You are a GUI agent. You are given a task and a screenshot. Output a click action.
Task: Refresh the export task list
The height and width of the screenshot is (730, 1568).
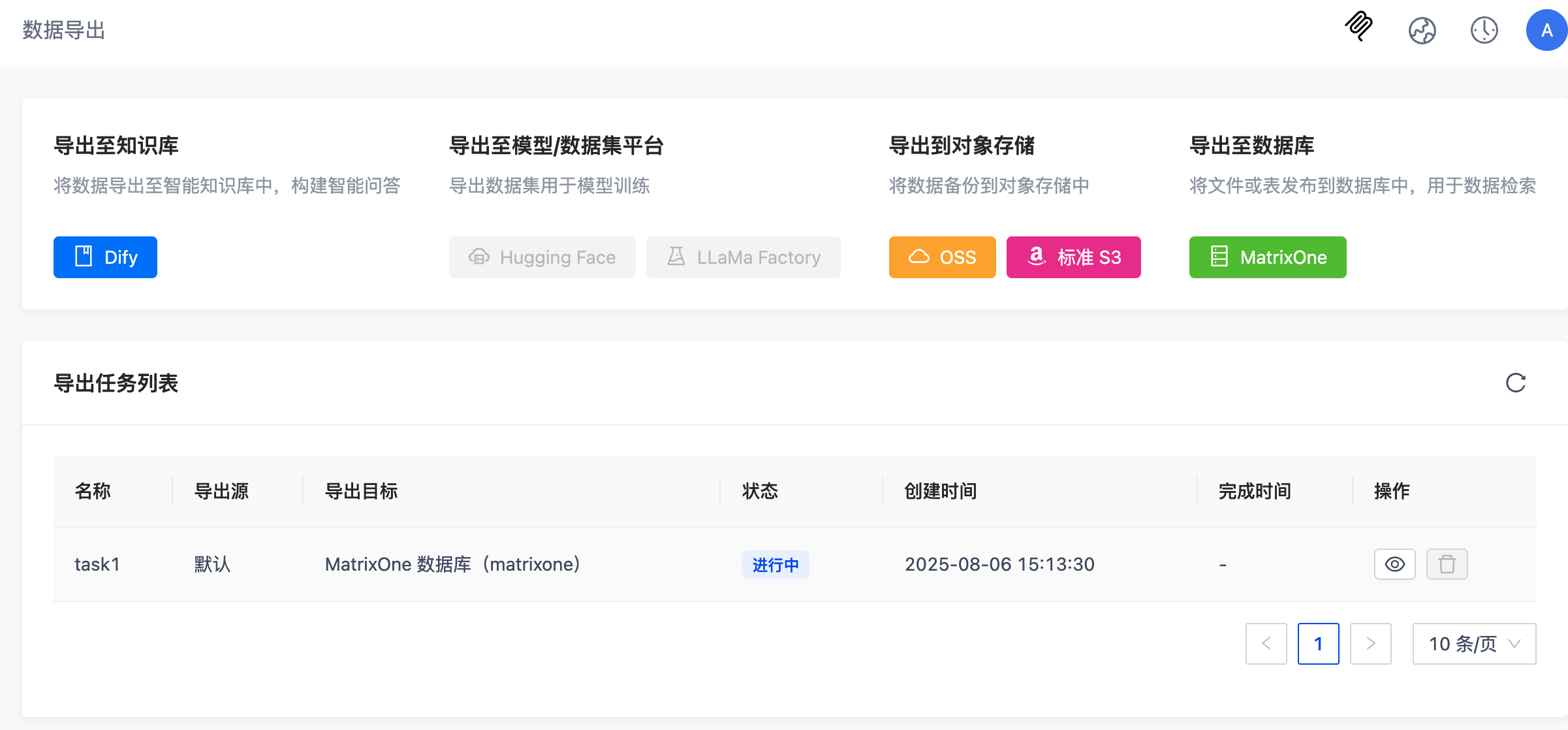(x=1515, y=383)
